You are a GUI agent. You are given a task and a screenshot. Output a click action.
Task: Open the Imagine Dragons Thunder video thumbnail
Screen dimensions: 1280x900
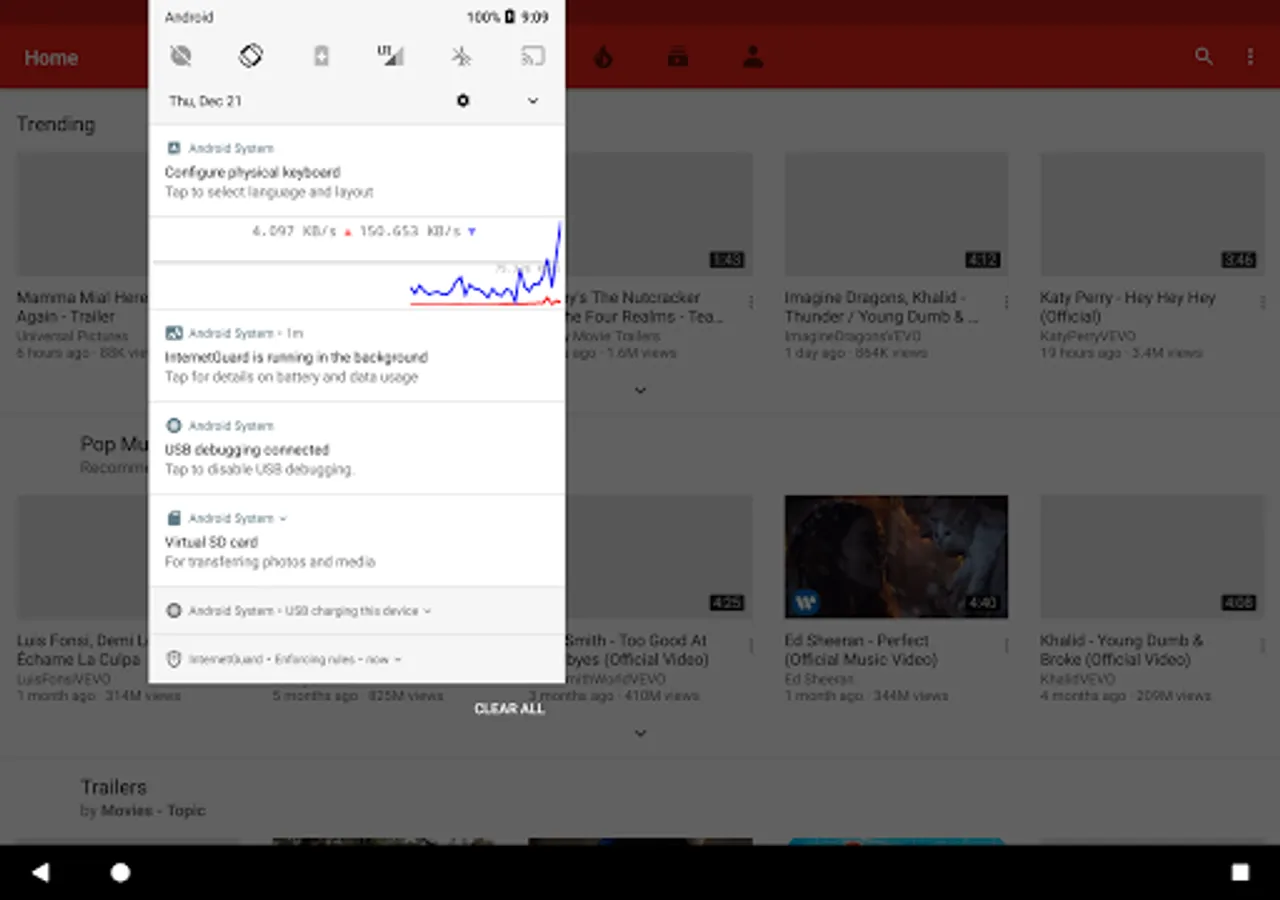pos(896,214)
